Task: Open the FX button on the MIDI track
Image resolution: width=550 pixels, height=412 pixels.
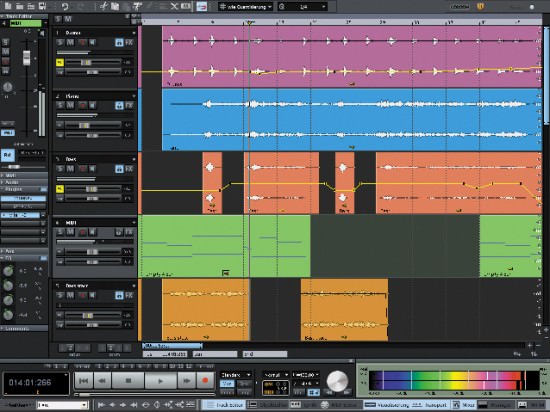Action: pyautogui.click(x=129, y=232)
